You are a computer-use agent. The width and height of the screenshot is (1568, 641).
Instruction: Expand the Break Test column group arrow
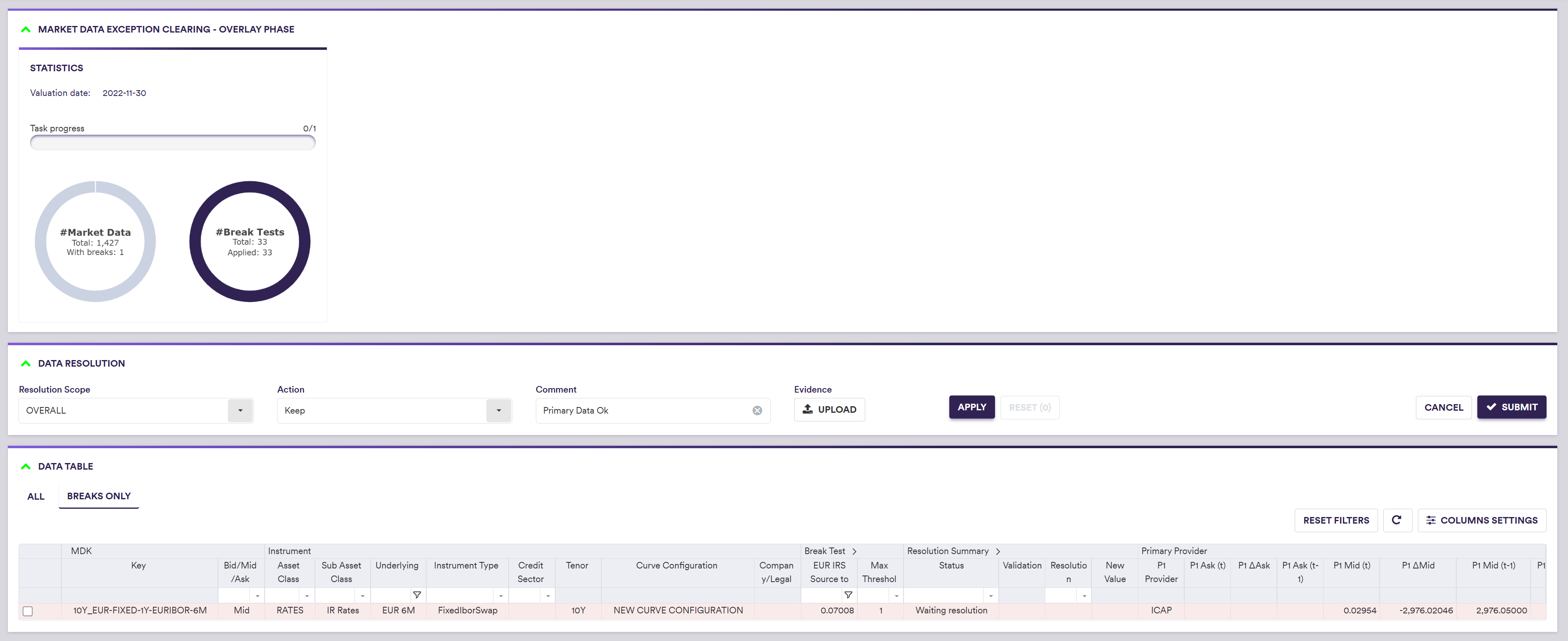tap(854, 551)
